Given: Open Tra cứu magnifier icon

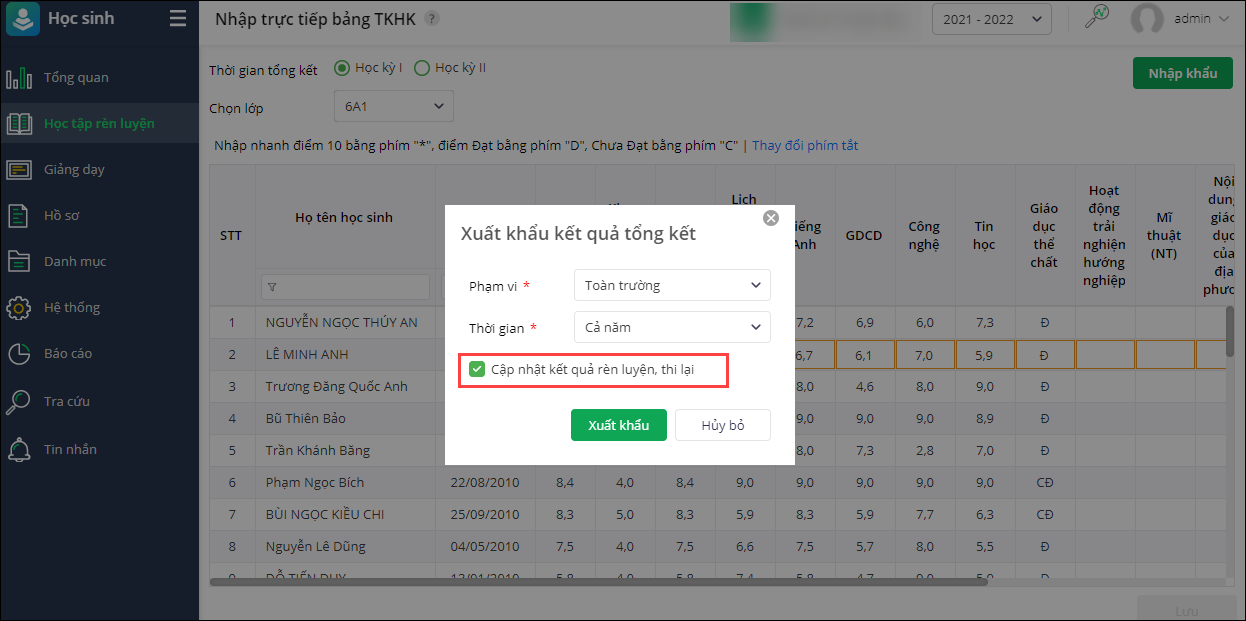Looking at the screenshot, I should [19, 402].
